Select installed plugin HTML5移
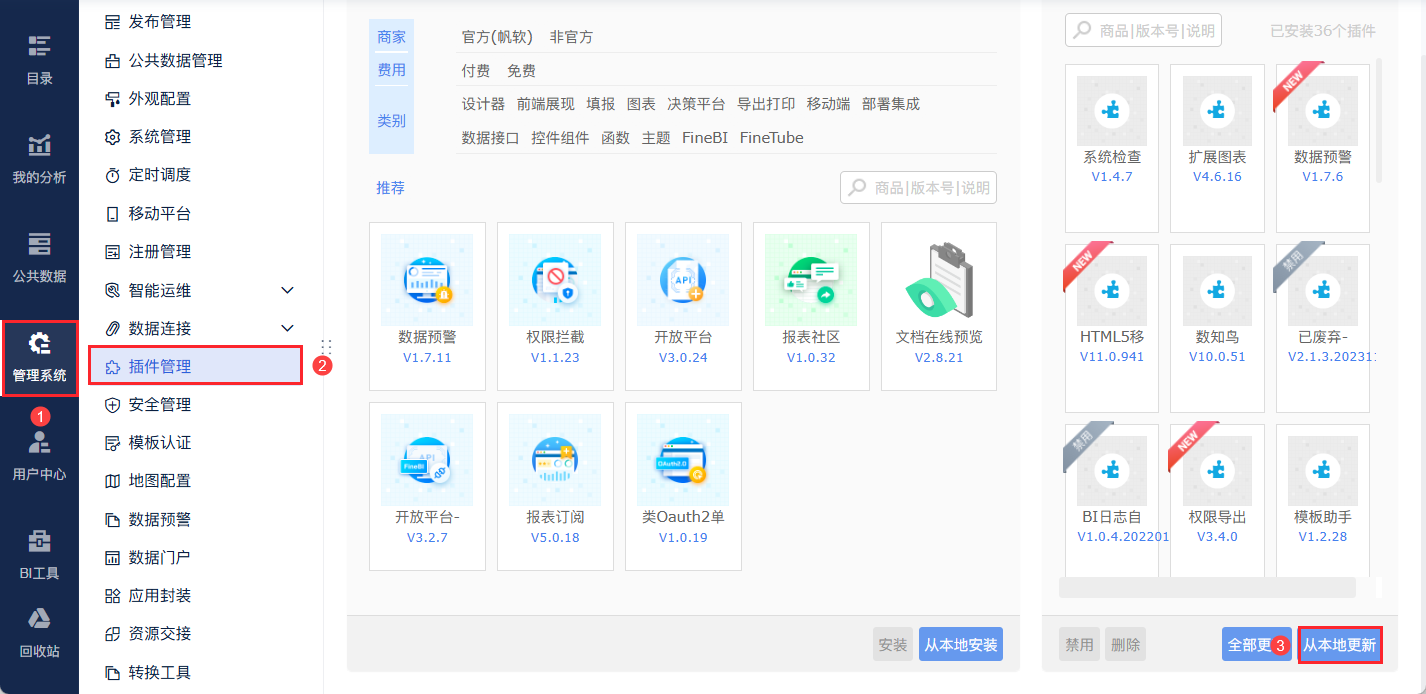 tap(1112, 328)
